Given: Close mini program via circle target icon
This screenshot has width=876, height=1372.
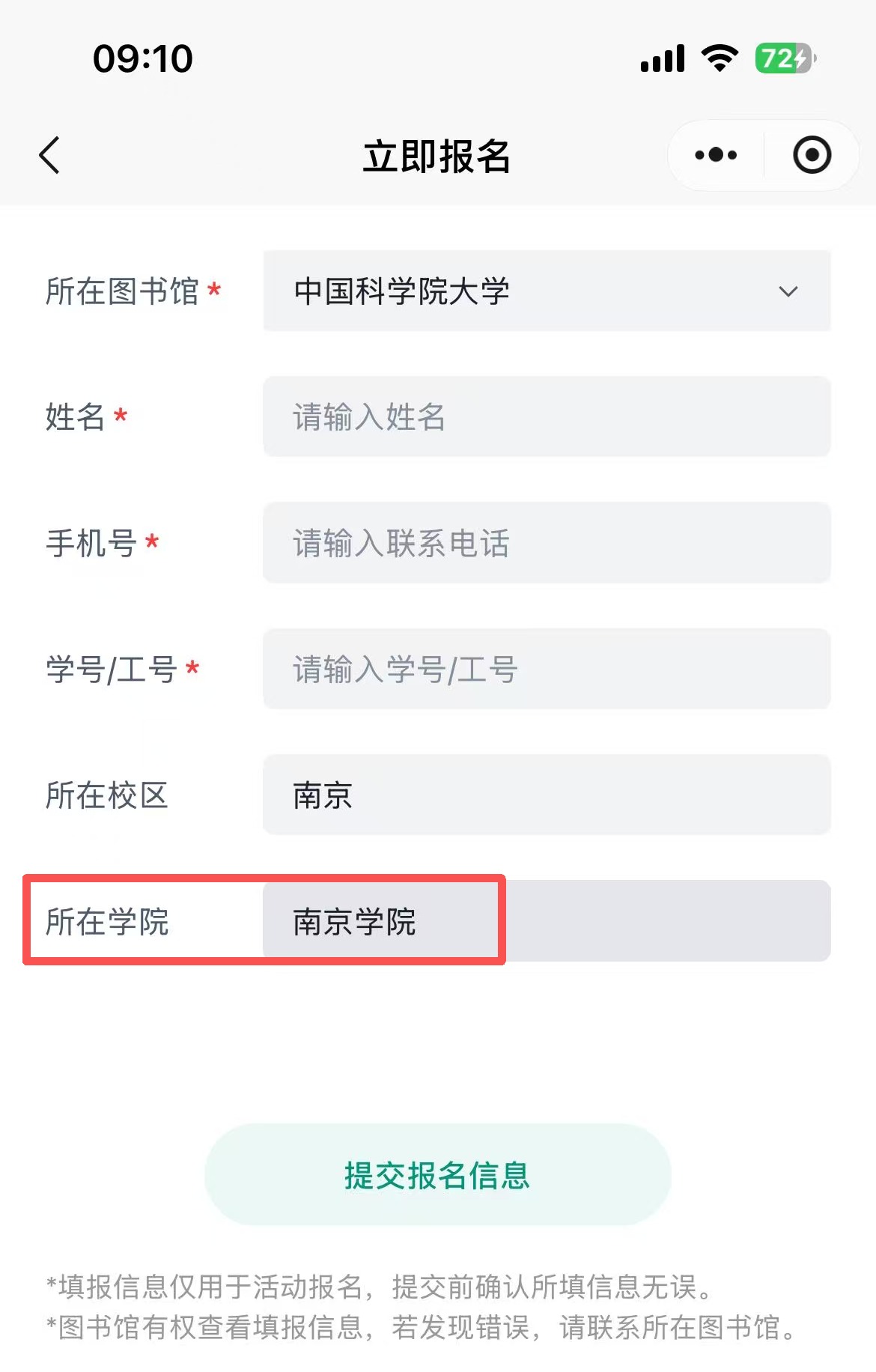Looking at the screenshot, I should pyautogui.click(x=812, y=155).
